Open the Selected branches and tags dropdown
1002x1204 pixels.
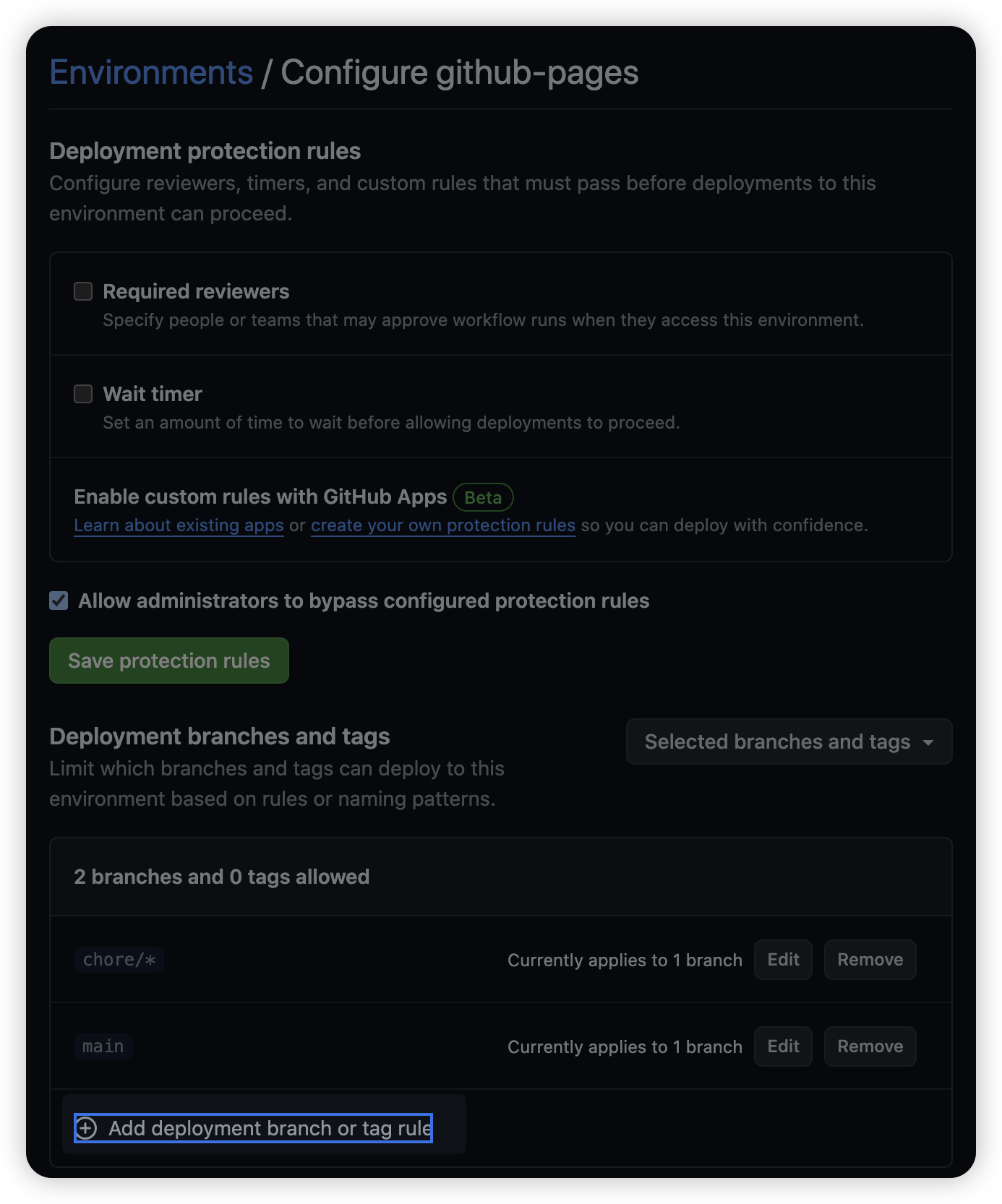(x=777, y=741)
